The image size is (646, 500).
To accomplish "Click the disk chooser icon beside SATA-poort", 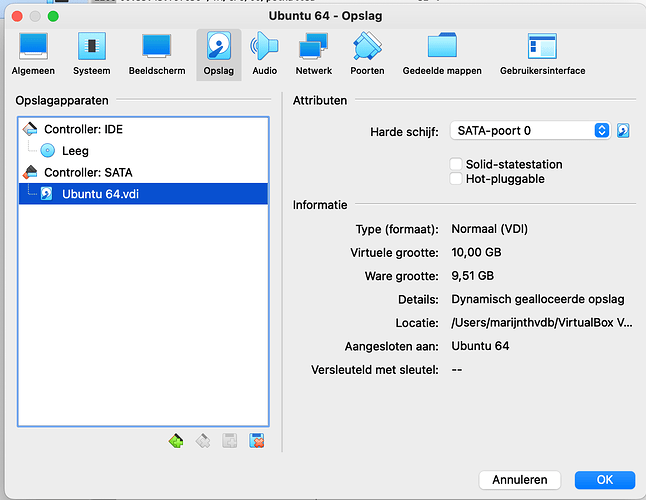I will 623,130.
